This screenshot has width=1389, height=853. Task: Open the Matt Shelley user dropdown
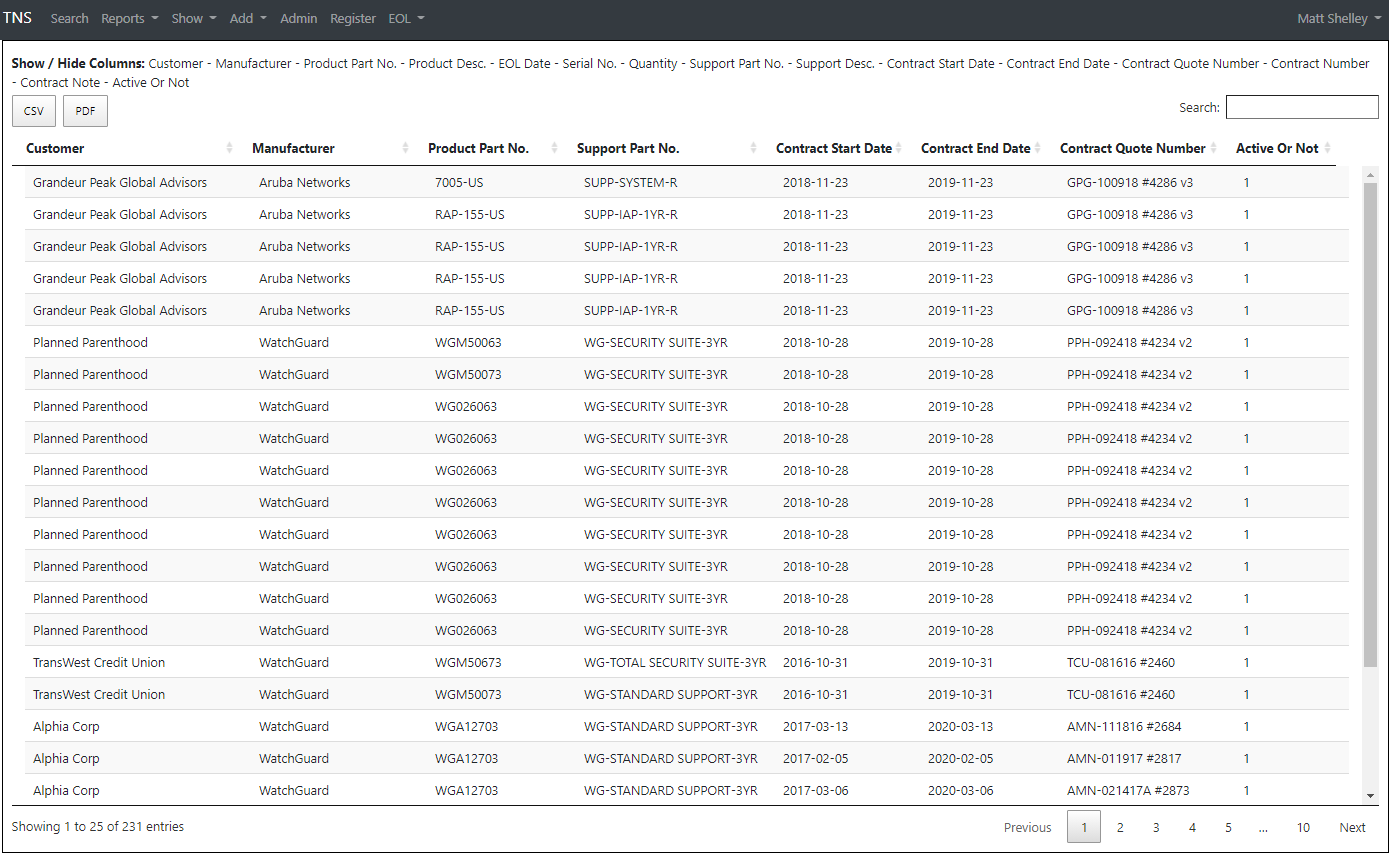(x=1338, y=18)
